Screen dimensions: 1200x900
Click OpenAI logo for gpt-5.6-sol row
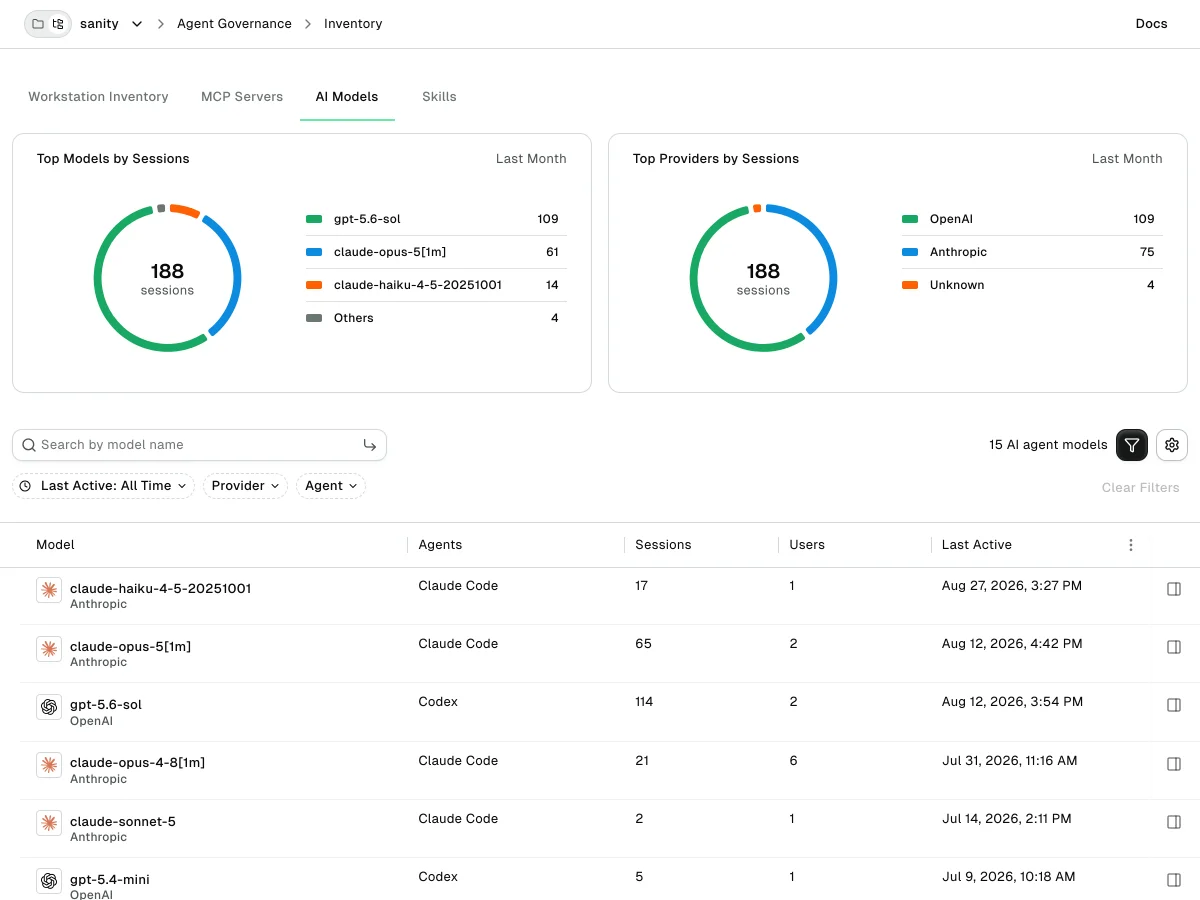pos(49,707)
